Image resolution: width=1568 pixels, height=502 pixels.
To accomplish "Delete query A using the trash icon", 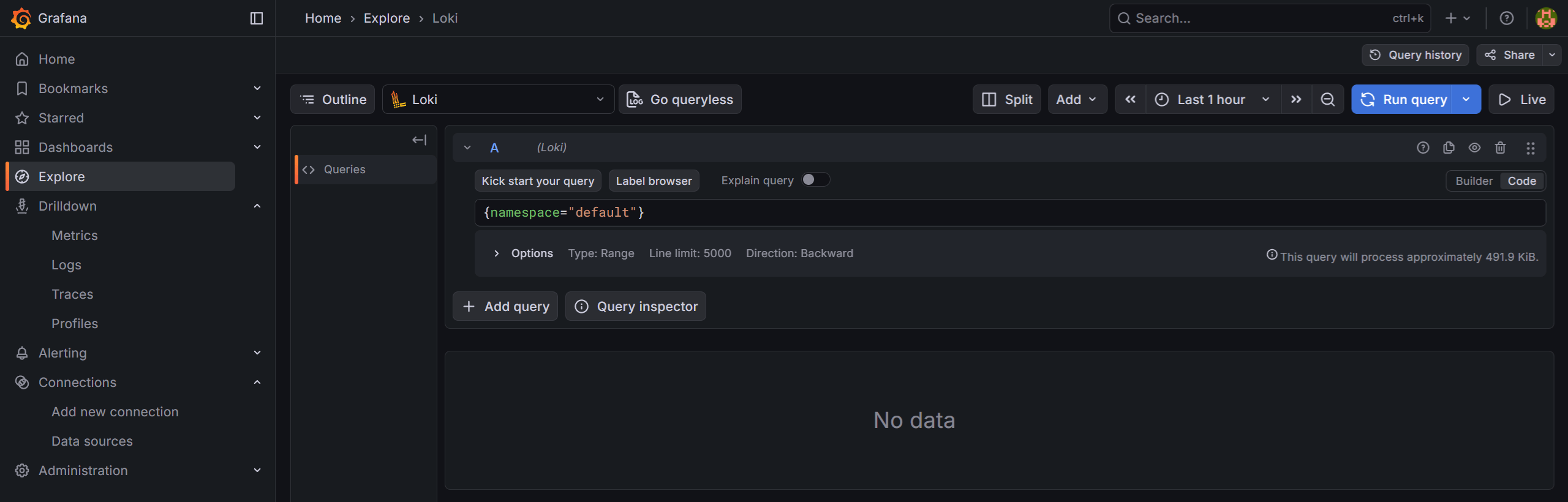I will [1500, 148].
